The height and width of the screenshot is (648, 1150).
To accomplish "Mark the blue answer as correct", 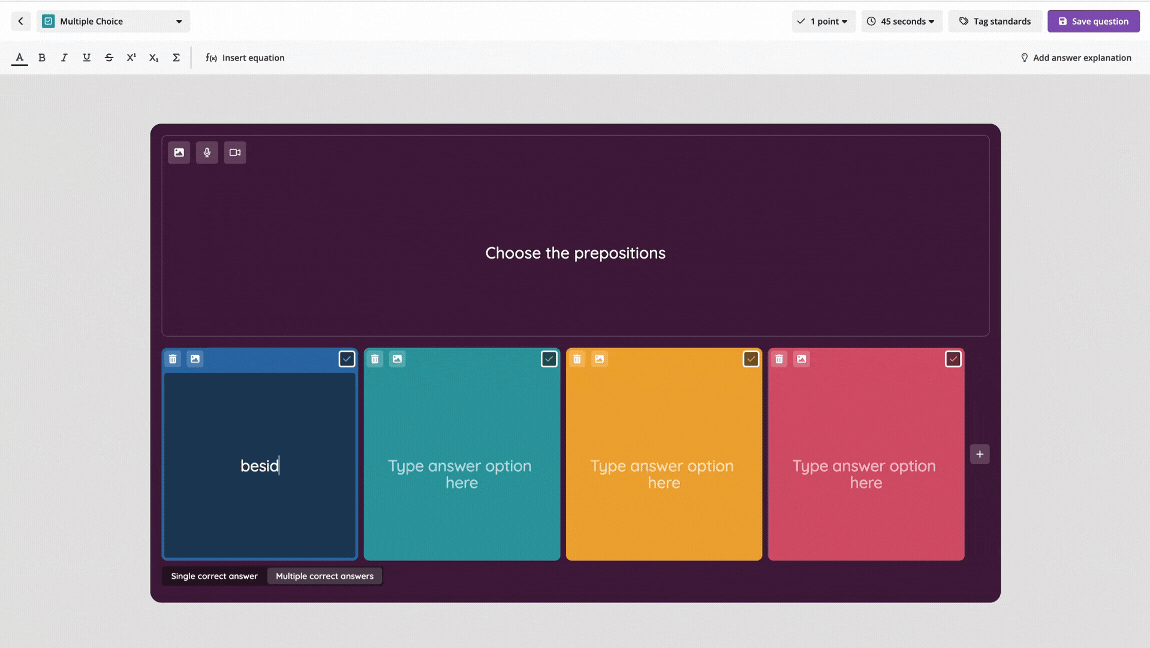I will [x=347, y=359].
